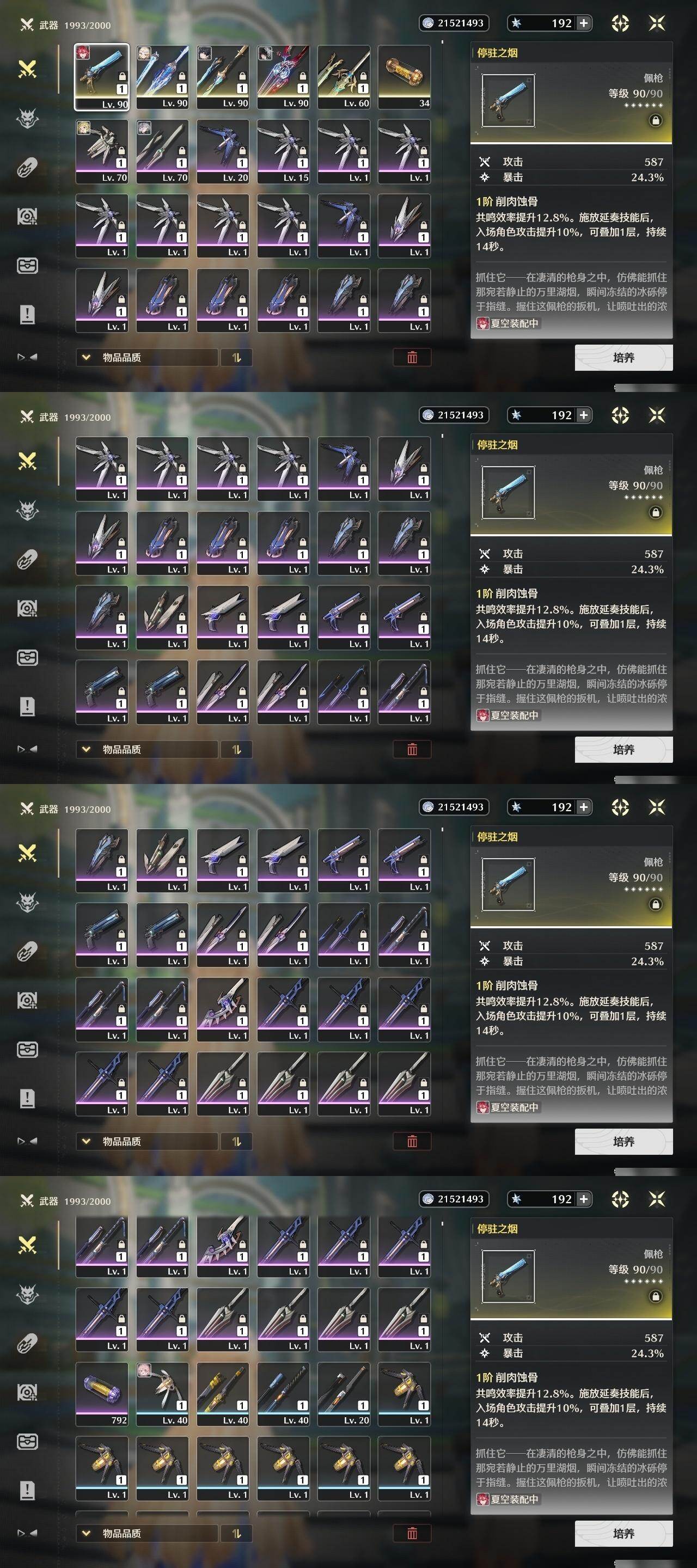Click trash delete icon in the topmost screenshot

click(x=412, y=357)
